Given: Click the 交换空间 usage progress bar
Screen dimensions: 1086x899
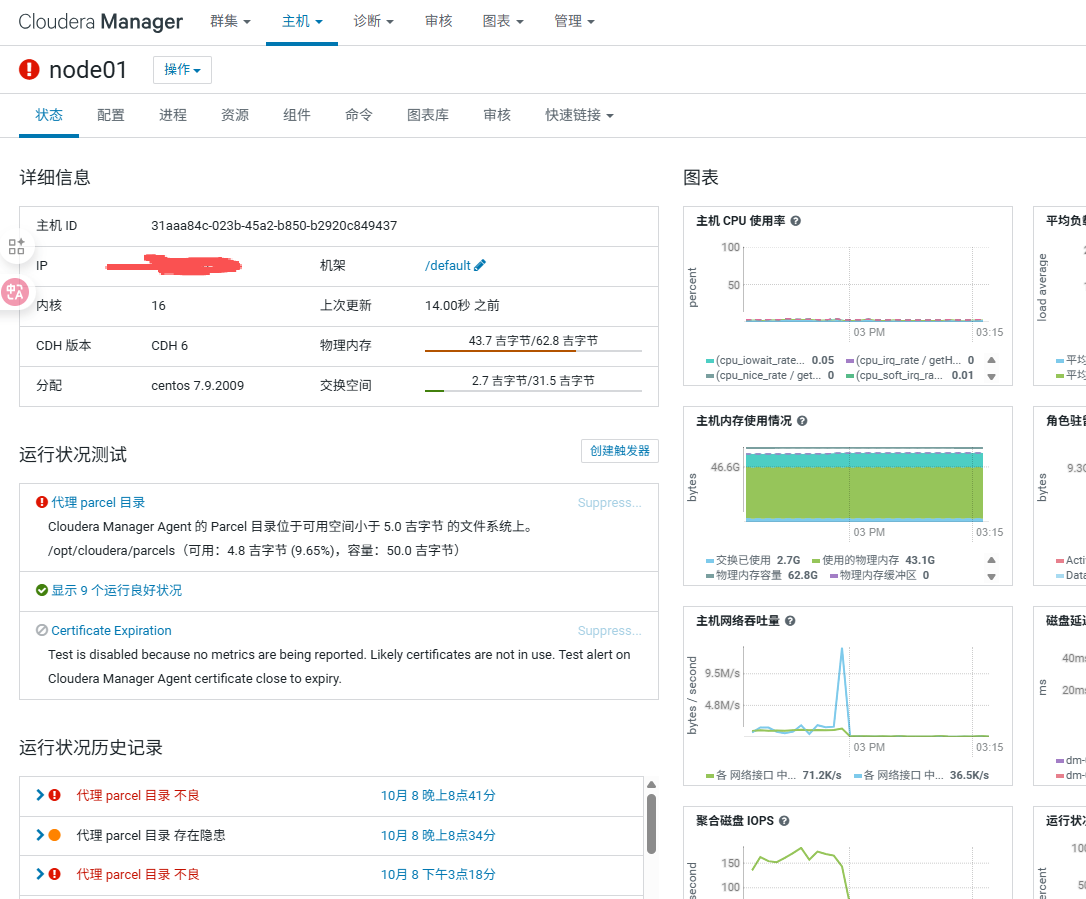Looking at the screenshot, I should [x=533, y=391].
